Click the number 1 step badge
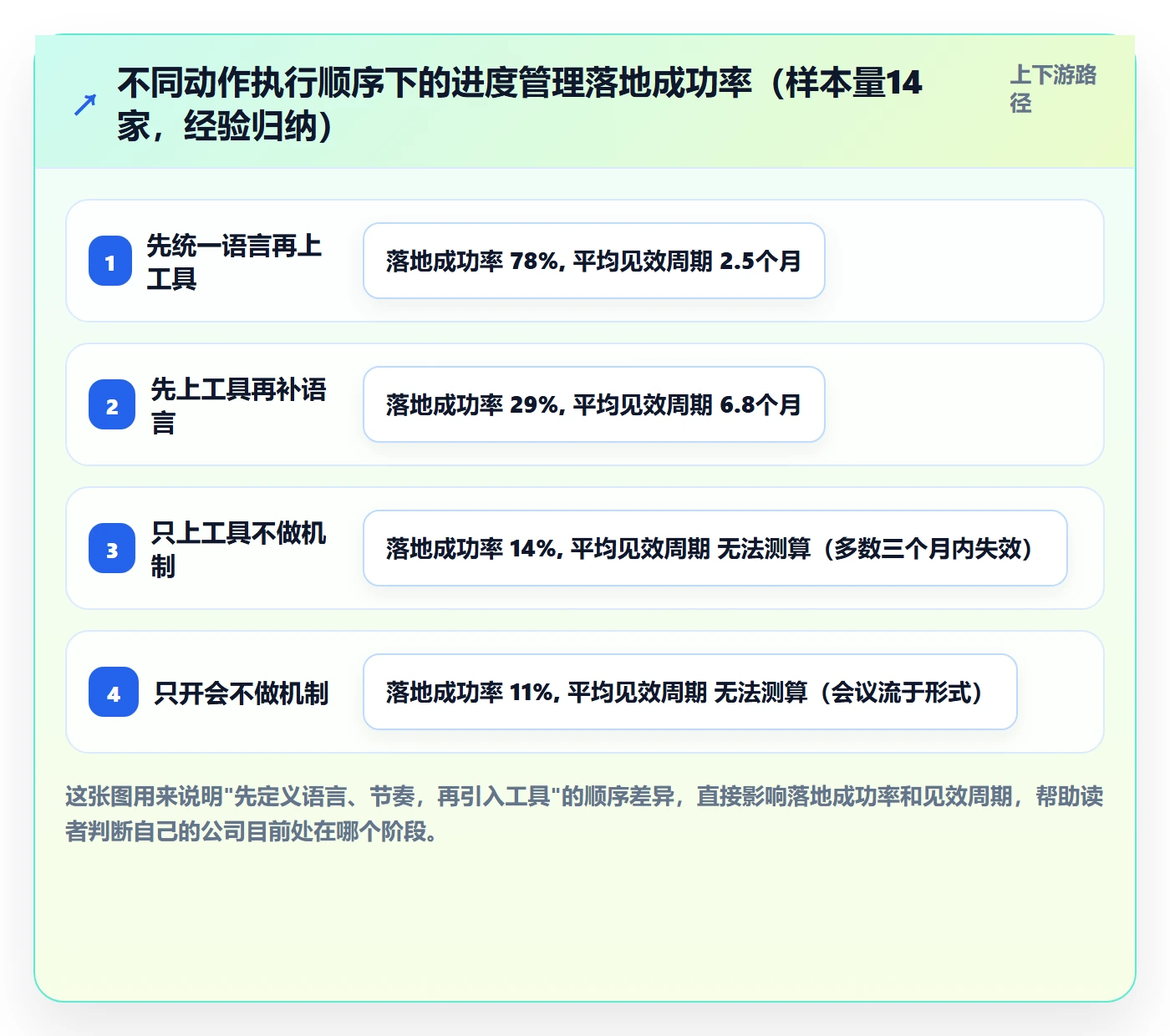 (110, 261)
